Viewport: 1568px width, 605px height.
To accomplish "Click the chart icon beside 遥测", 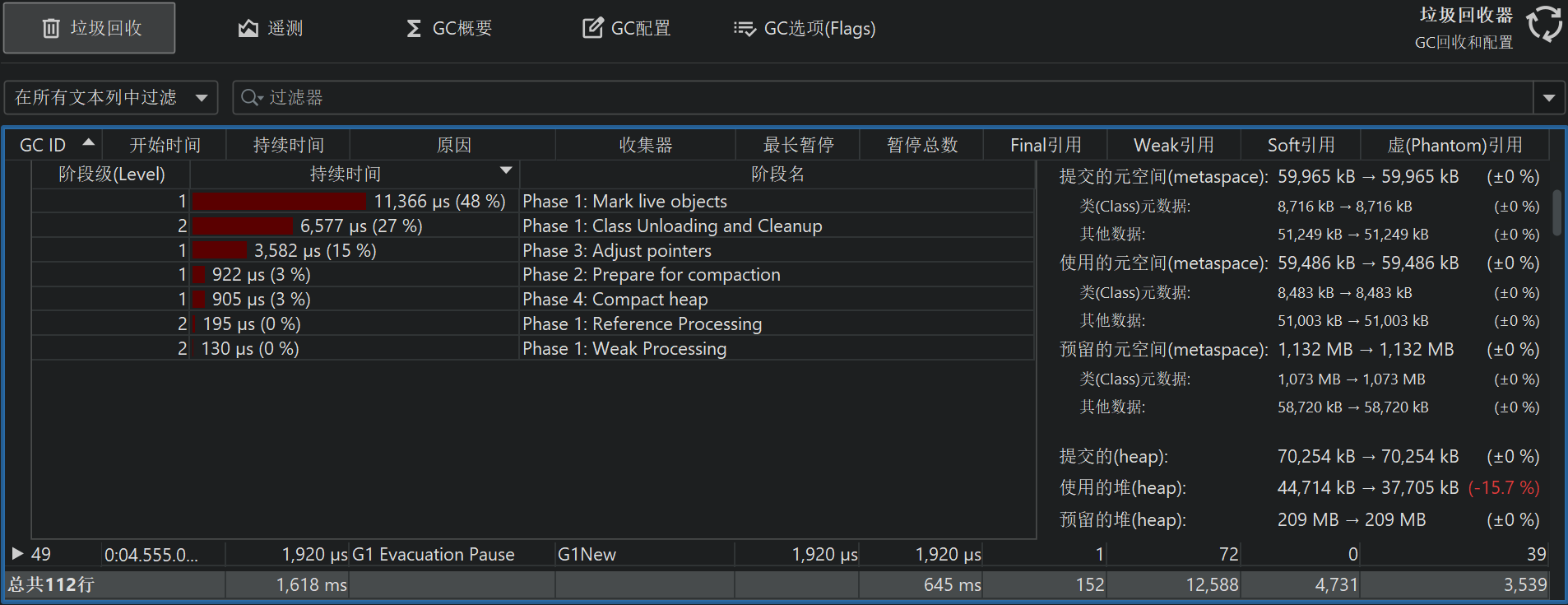I will [248, 29].
